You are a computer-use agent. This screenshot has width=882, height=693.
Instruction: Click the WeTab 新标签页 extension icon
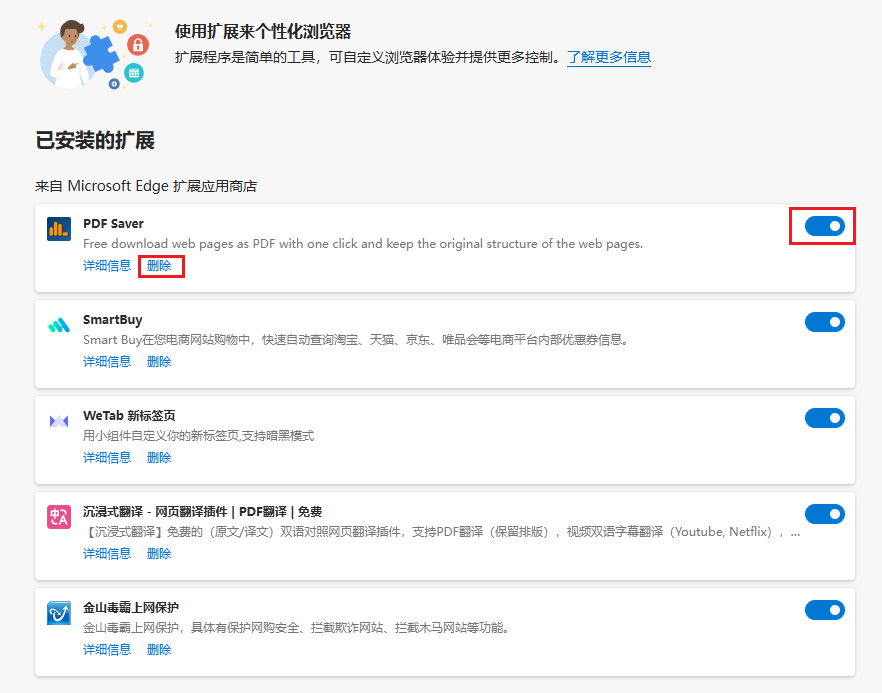[x=58, y=419]
